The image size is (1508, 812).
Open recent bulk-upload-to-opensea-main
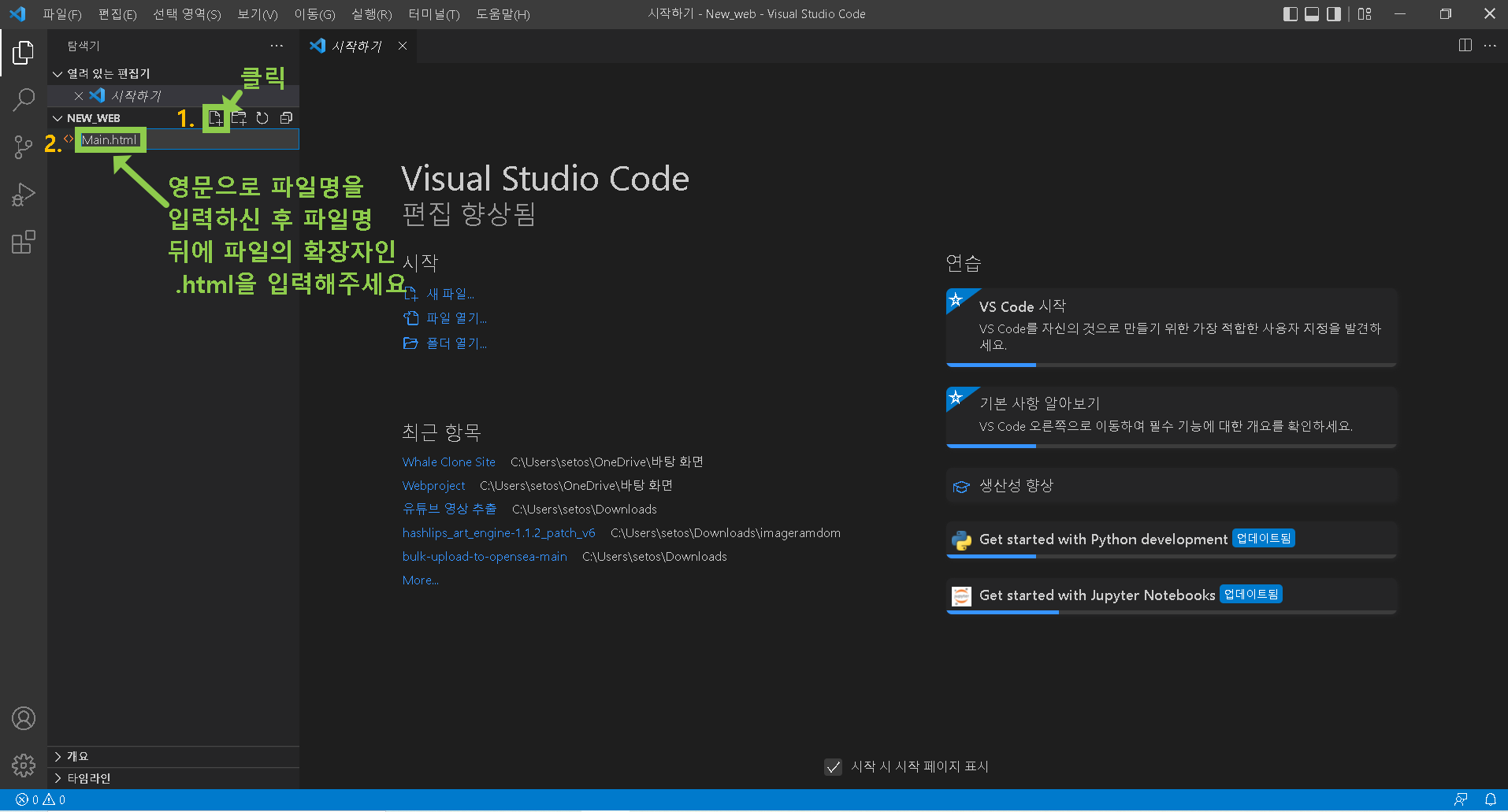(485, 557)
